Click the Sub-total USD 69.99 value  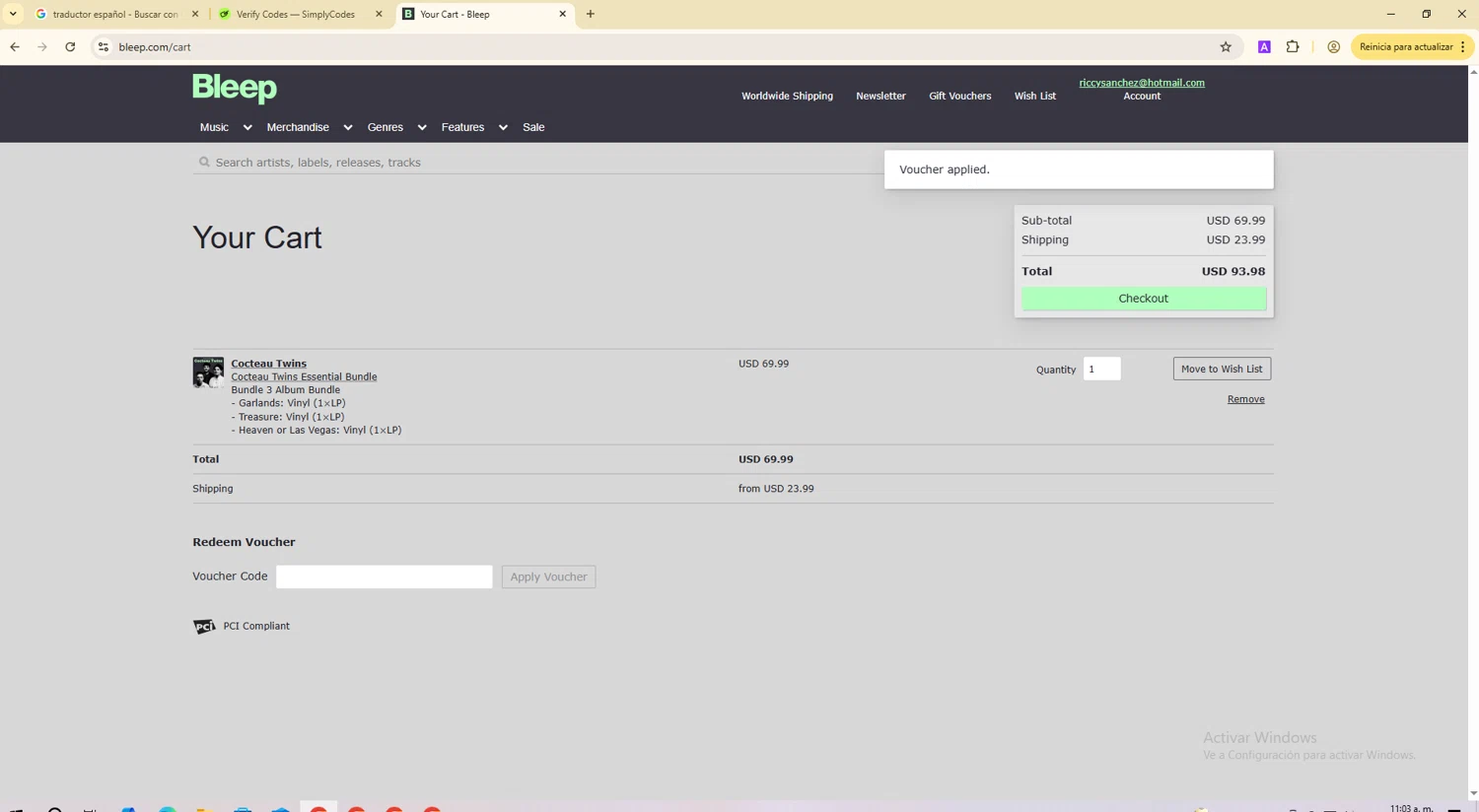(x=1235, y=221)
